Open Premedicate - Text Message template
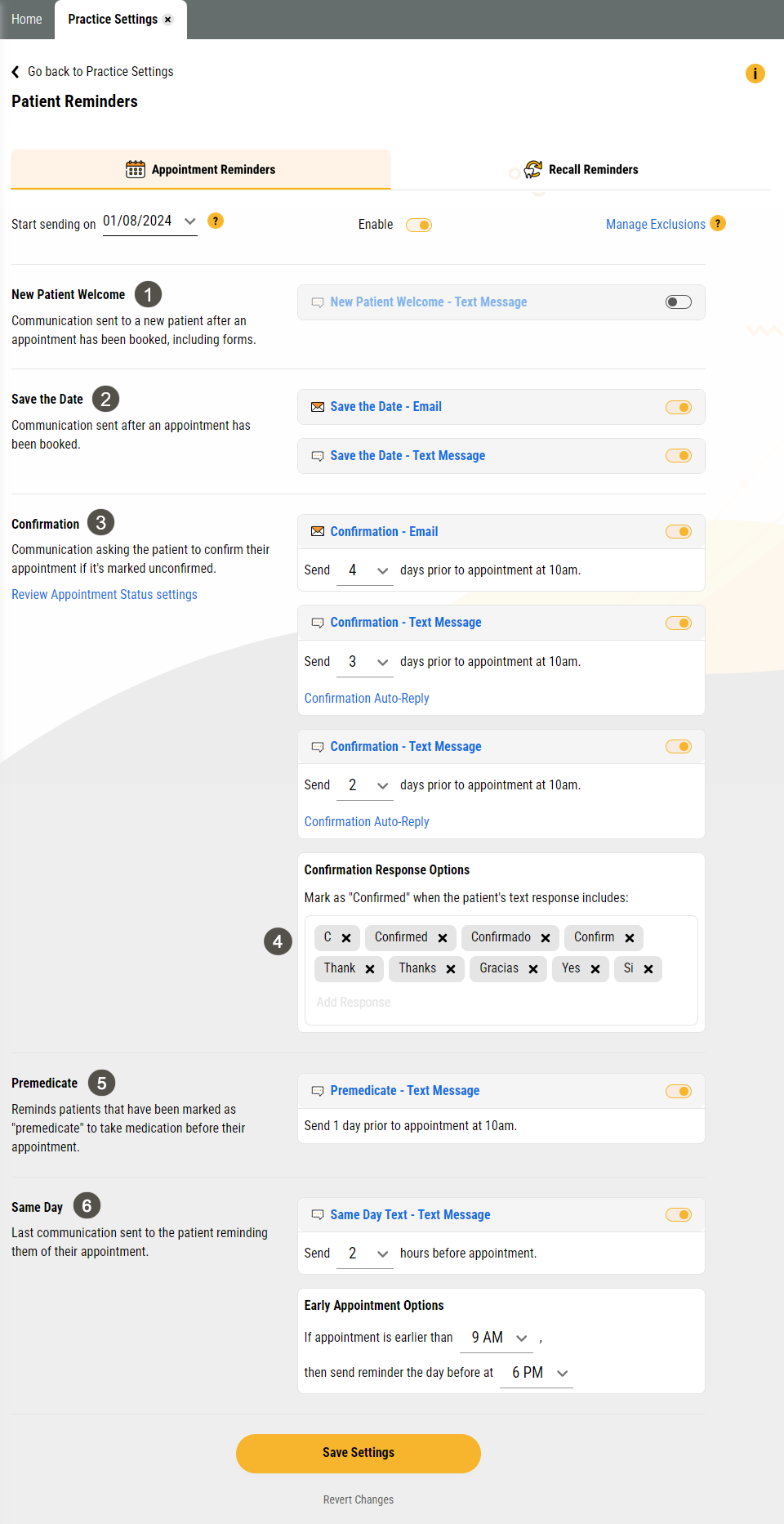Viewport: 784px width, 1524px height. click(405, 1091)
